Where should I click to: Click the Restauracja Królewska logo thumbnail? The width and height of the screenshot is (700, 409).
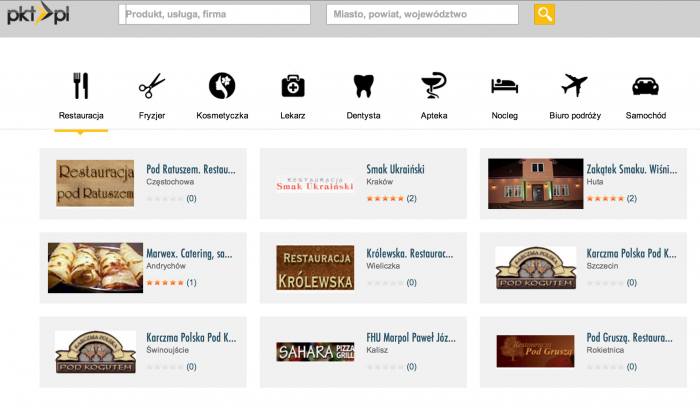[x=315, y=268]
